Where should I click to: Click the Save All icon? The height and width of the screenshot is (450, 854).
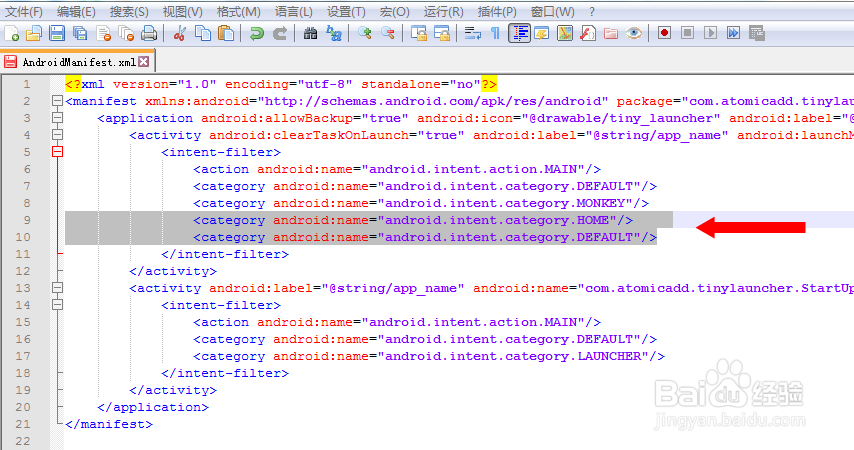coord(80,33)
